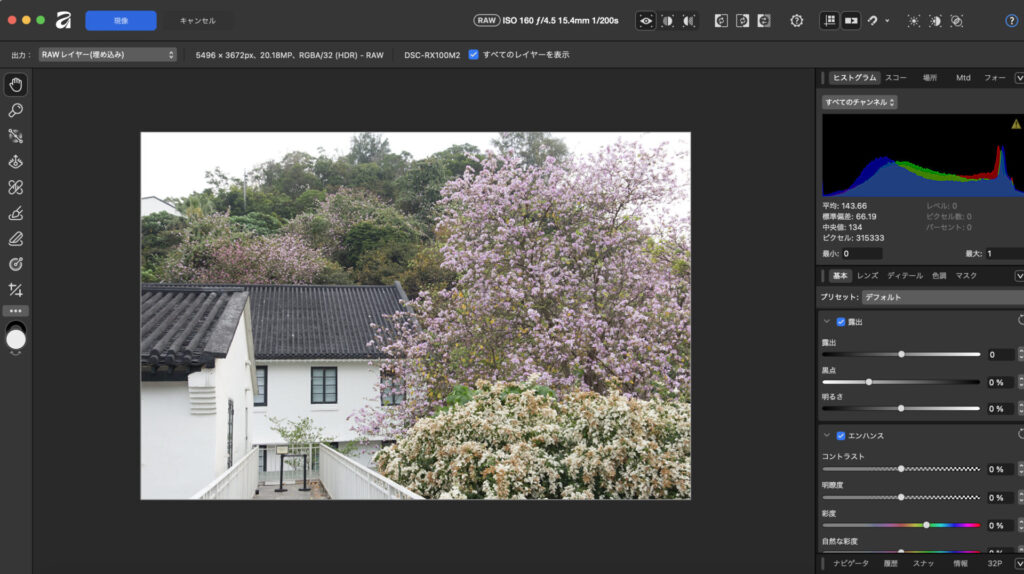Switch to the レンズ tab

867,275
